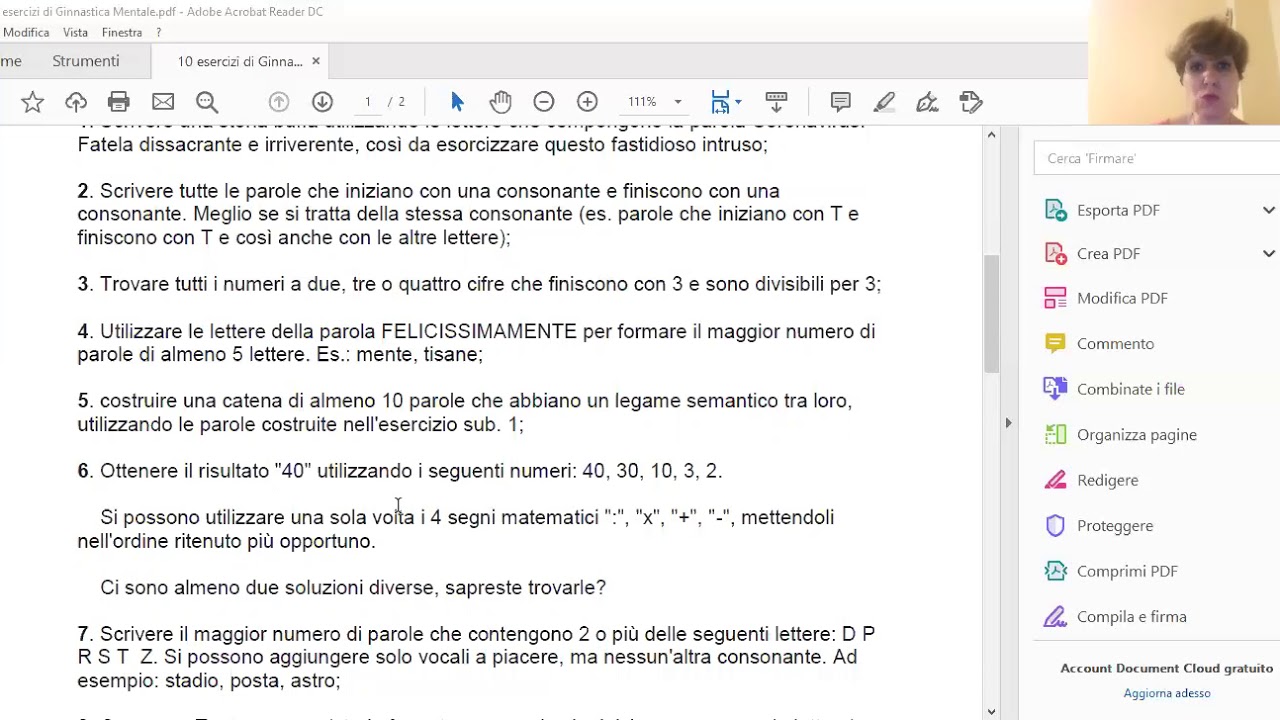Open the sign document pen tool
This screenshot has height=720, width=1280.
point(927,102)
